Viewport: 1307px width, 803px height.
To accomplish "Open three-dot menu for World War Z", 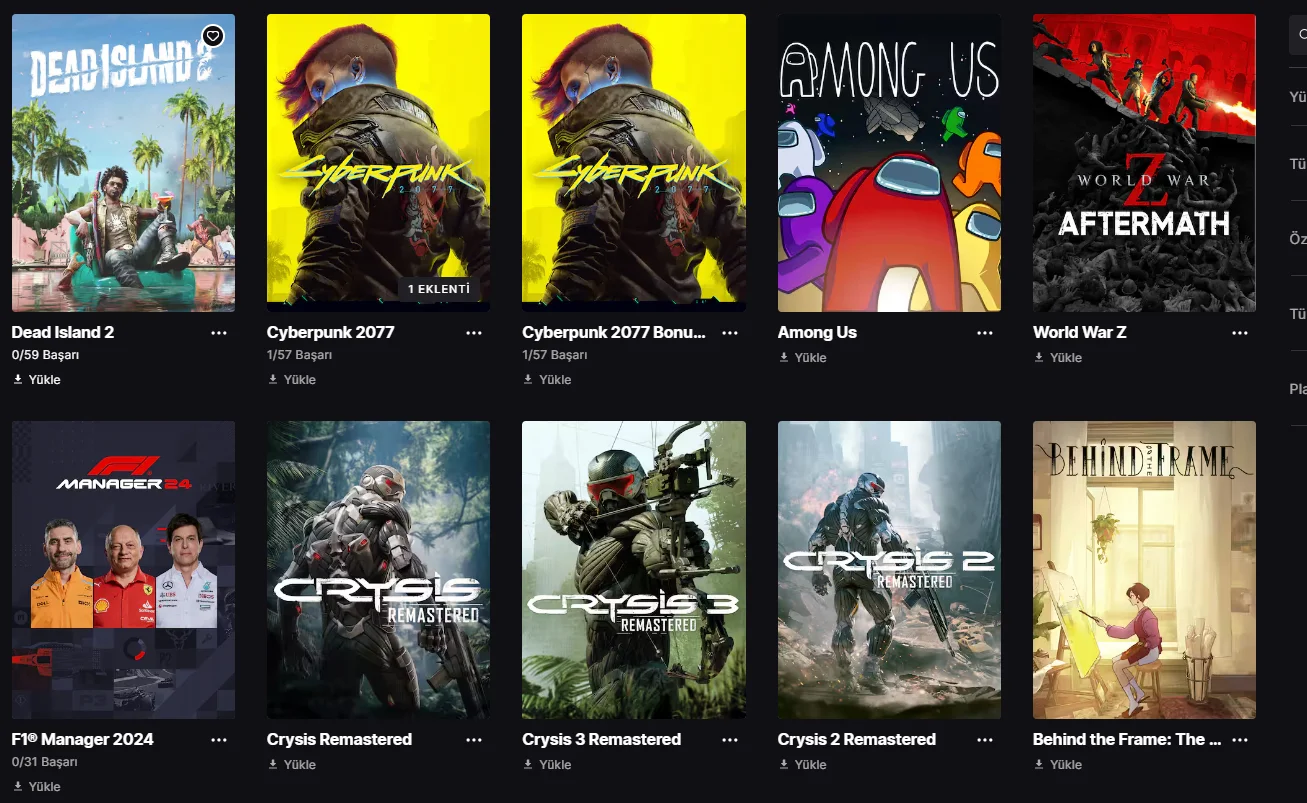I will click(x=1240, y=333).
